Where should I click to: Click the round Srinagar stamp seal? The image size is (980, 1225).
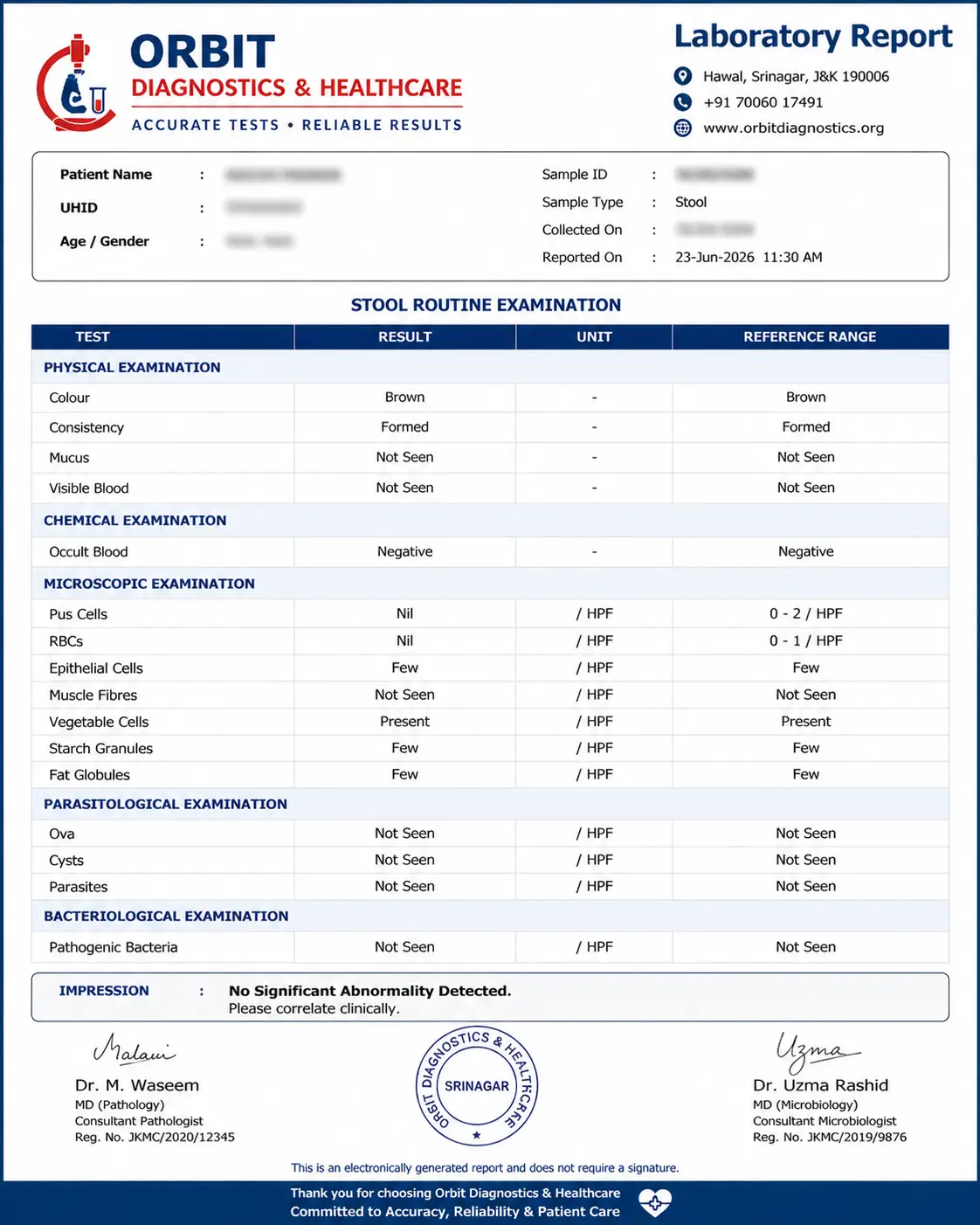[x=476, y=1086]
